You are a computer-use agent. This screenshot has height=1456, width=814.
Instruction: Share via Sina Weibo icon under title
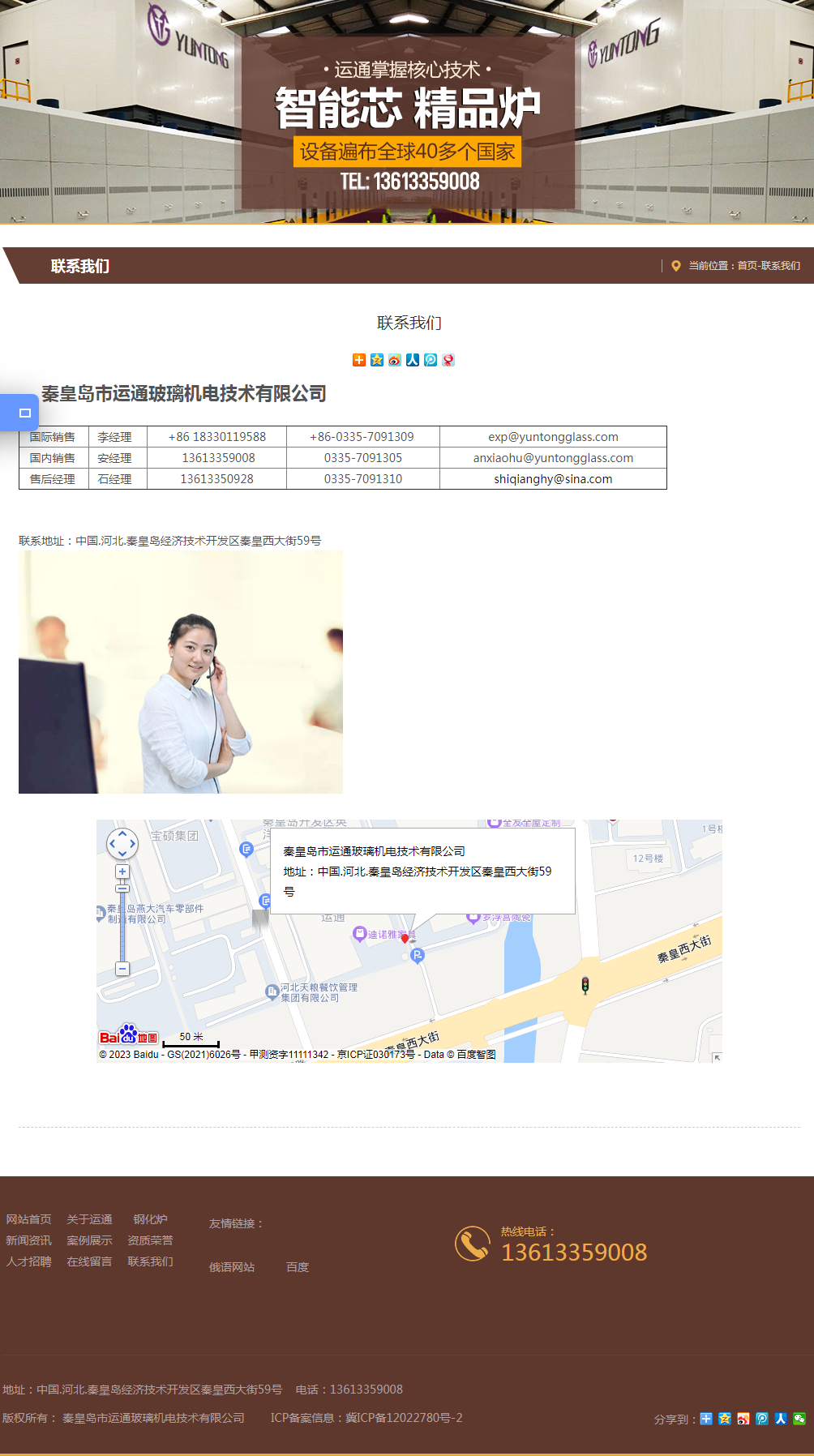pyautogui.click(x=395, y=360)
